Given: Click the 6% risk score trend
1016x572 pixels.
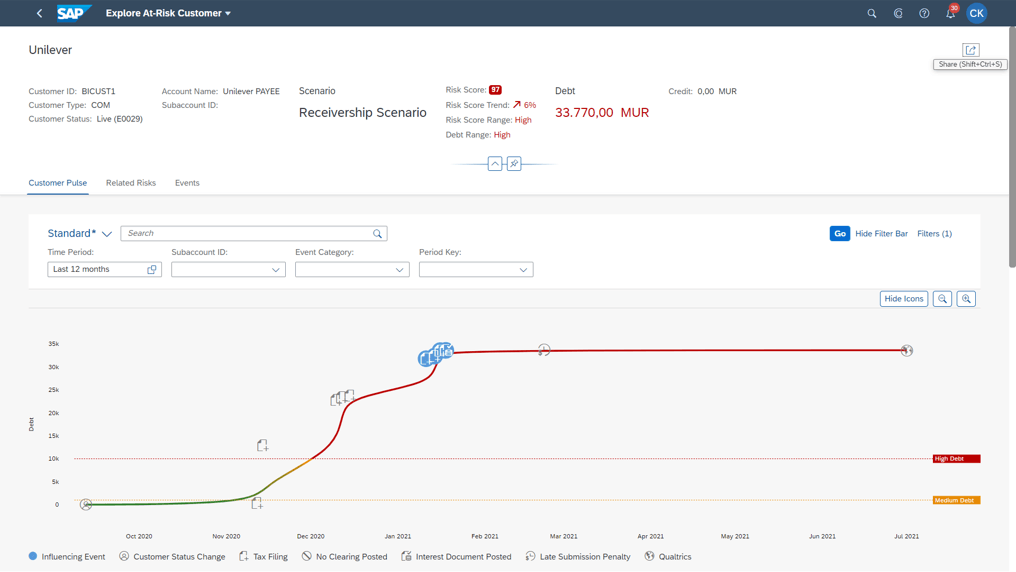Looking at the screenshot, I should pyautogui.click(x=525, y=105).
